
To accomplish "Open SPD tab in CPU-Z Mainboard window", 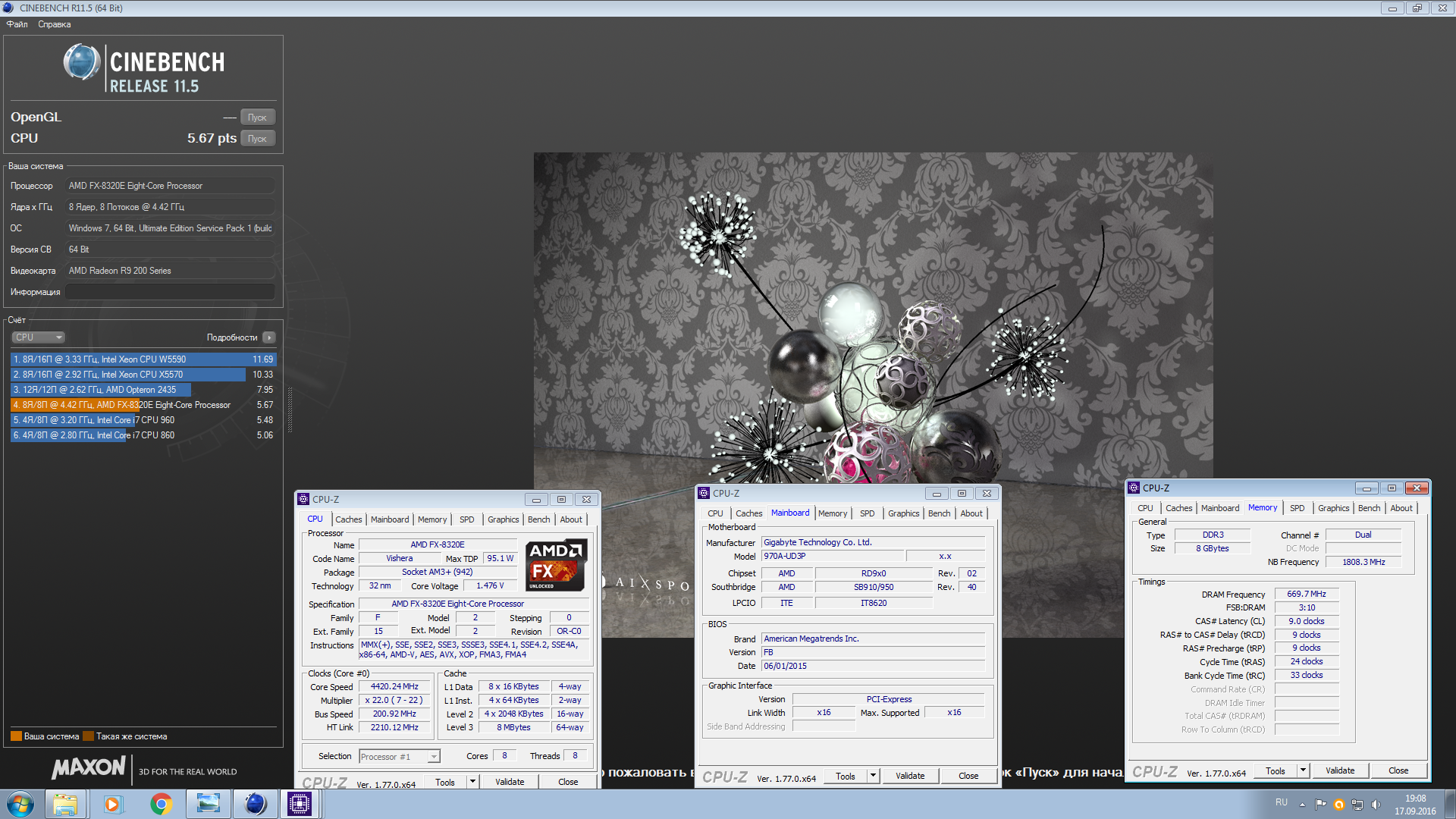I will click(x=868, y=513).
